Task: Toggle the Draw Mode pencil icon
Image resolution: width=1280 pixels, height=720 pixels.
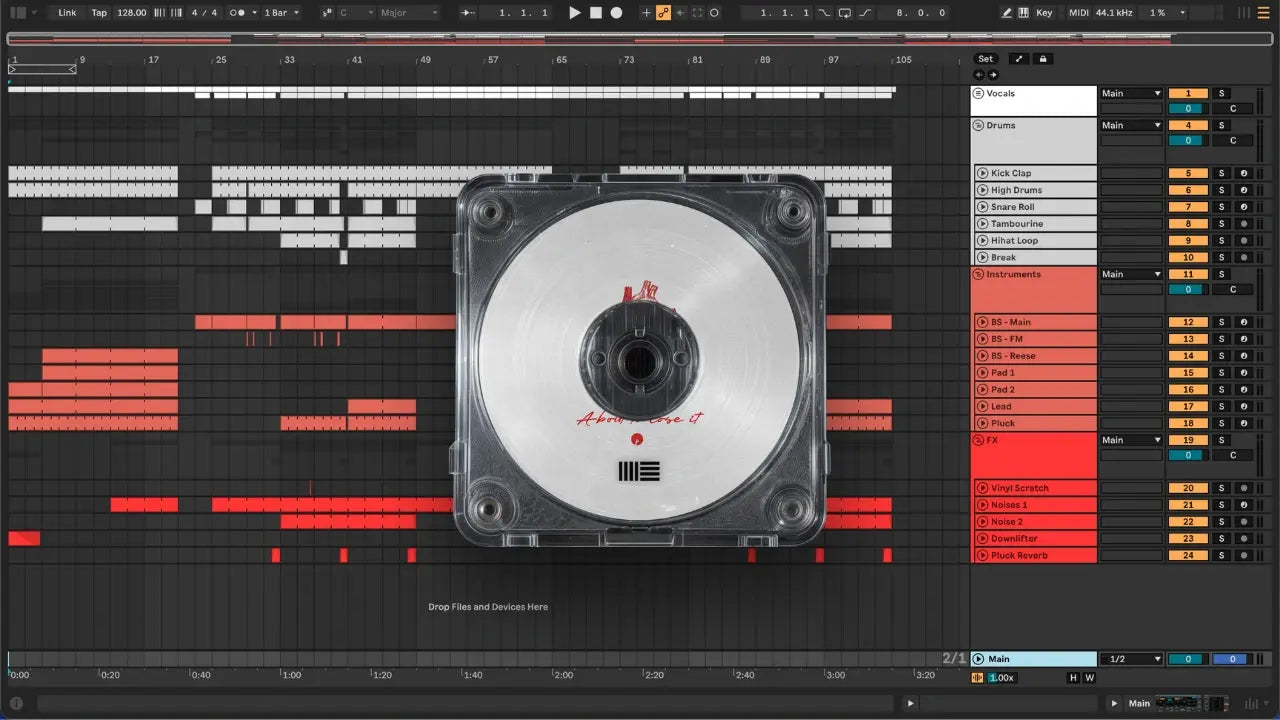Action: [1007, 13]
